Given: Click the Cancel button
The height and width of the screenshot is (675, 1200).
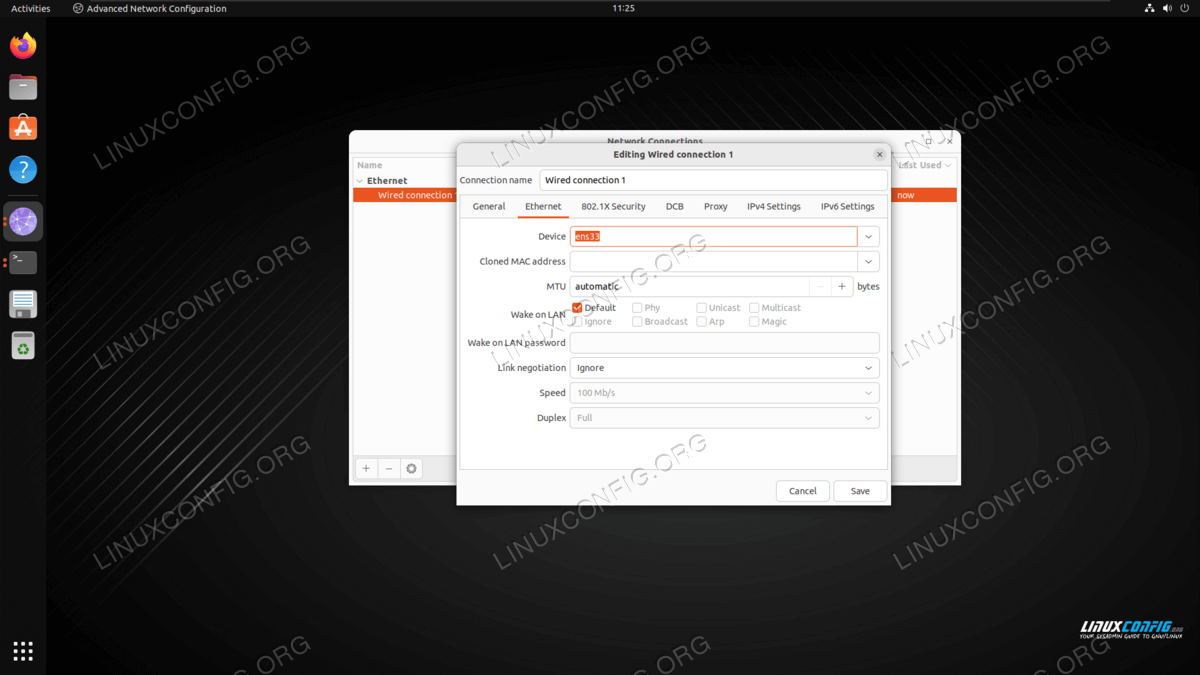Looking at the screenshot, I should [803, 491].
